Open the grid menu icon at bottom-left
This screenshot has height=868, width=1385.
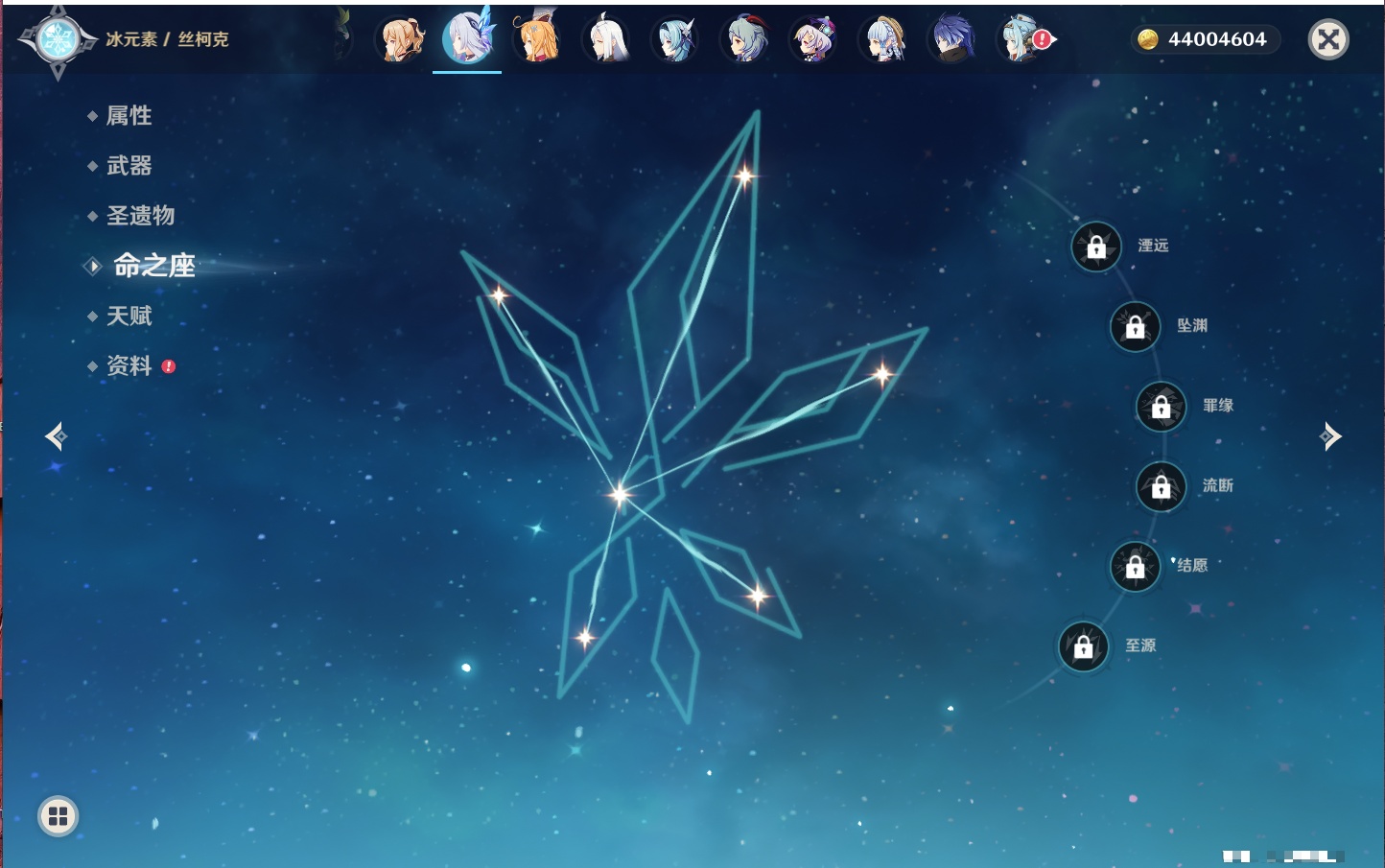pyautogui.click(x=58, y=816)
